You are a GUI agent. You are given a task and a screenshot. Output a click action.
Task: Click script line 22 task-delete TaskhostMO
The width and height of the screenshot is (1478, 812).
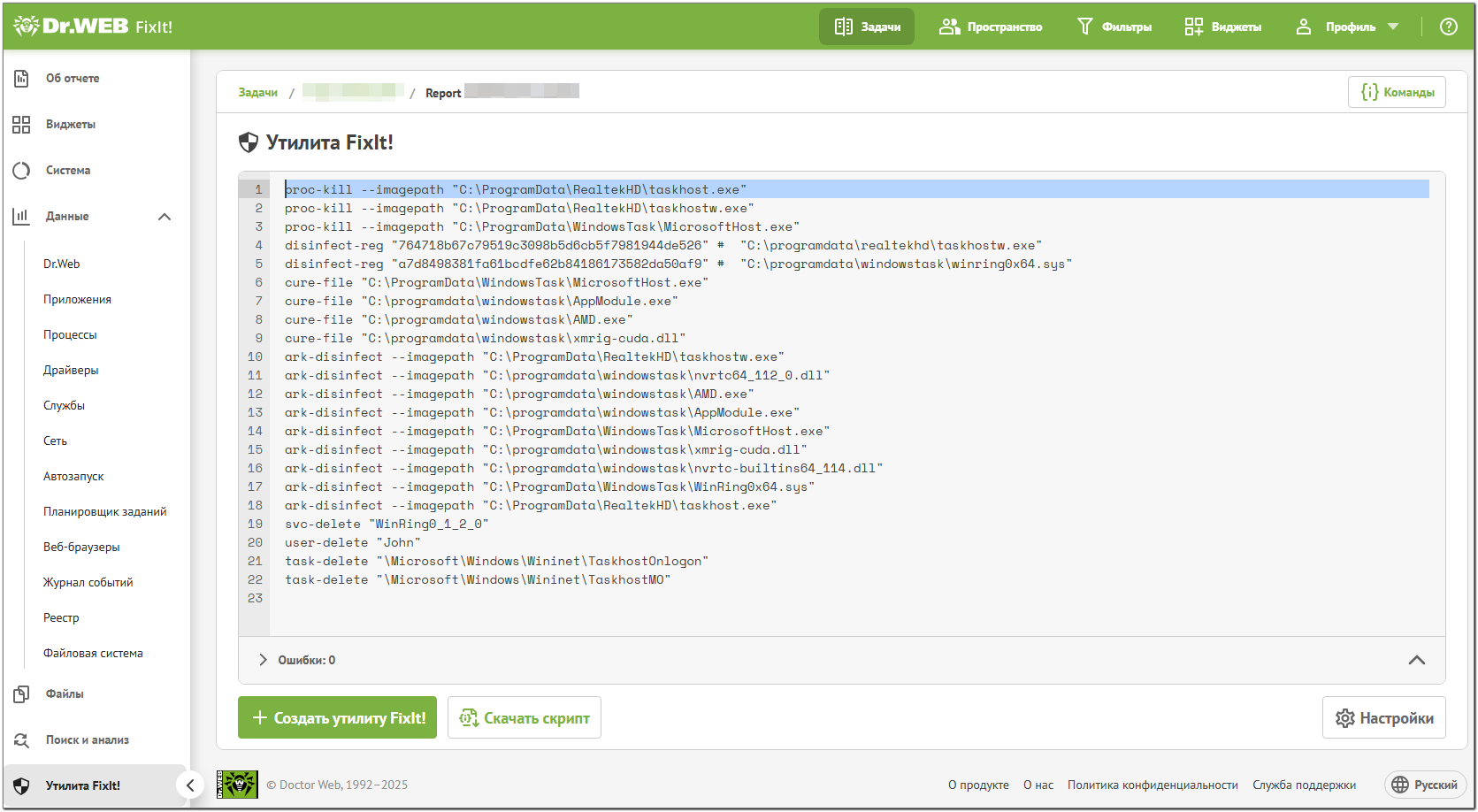pyautogui.click(x=478, y=580)
